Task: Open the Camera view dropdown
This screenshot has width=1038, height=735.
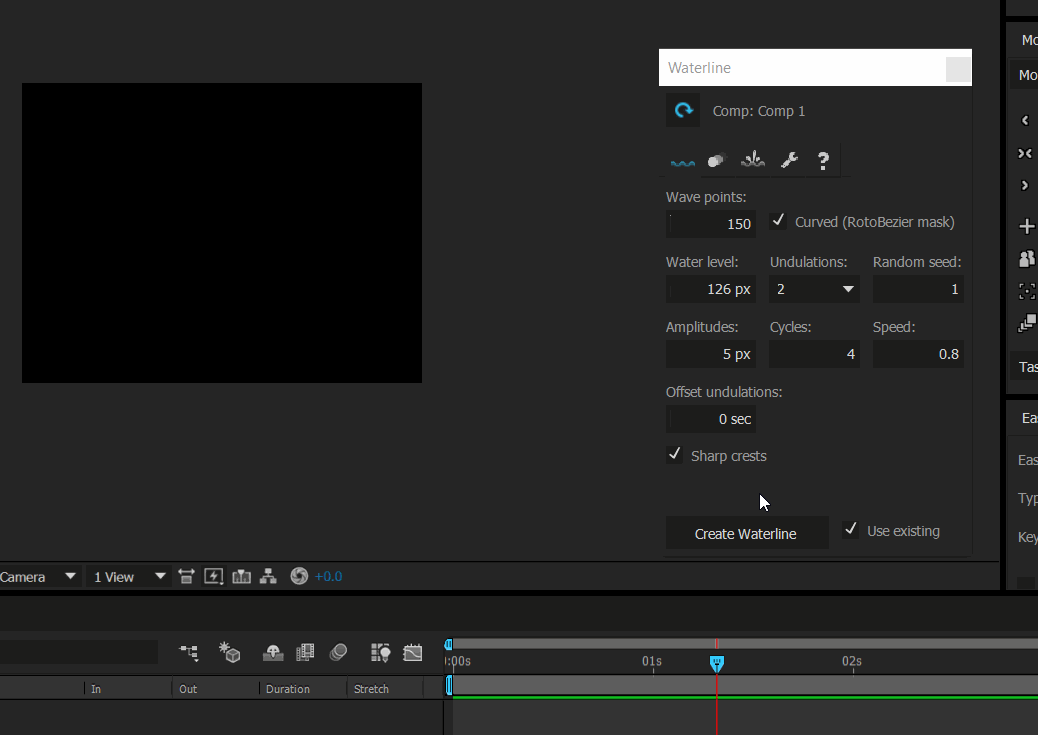Action: [x=38, y=577]
